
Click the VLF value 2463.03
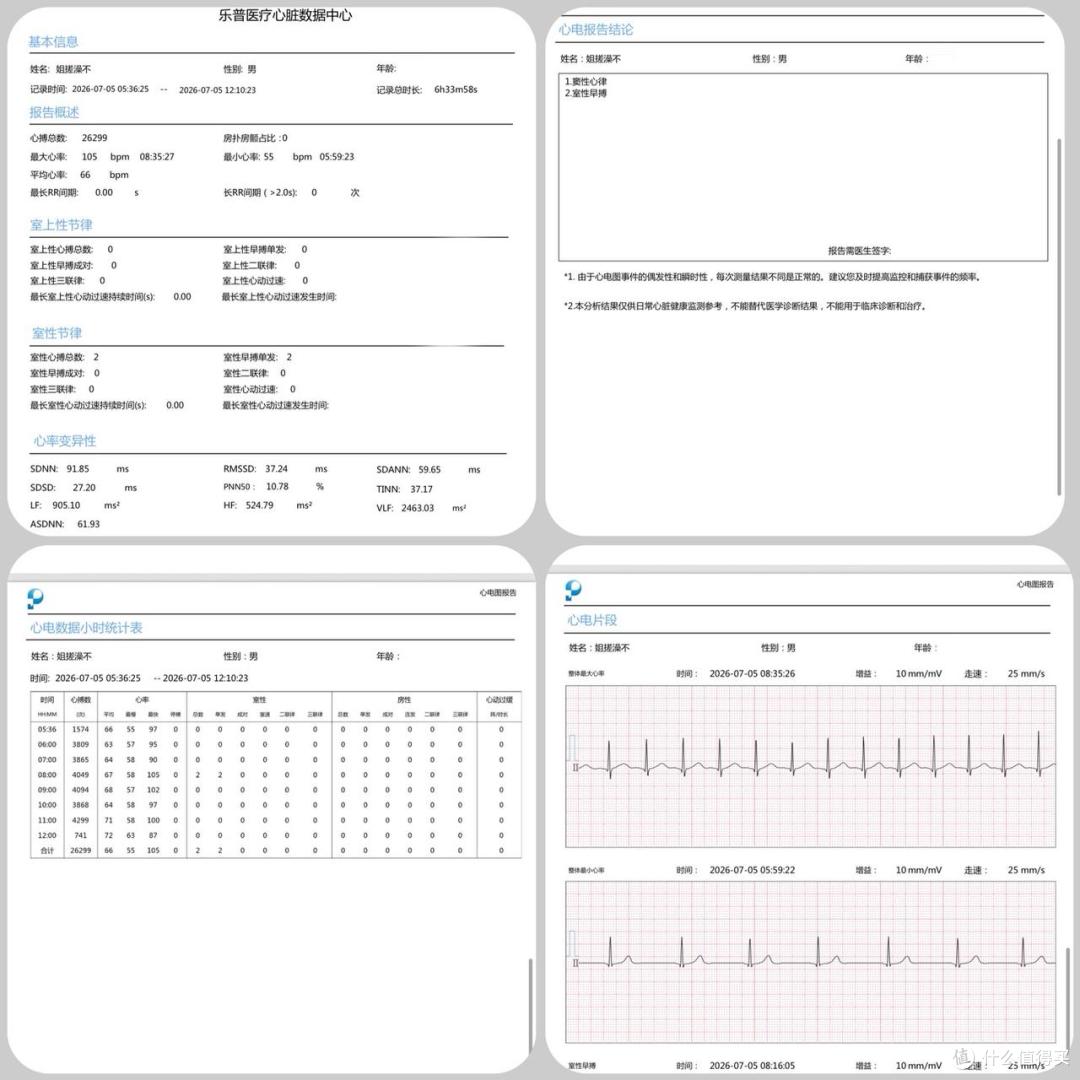pyautogui.click(x=417, y=508)
